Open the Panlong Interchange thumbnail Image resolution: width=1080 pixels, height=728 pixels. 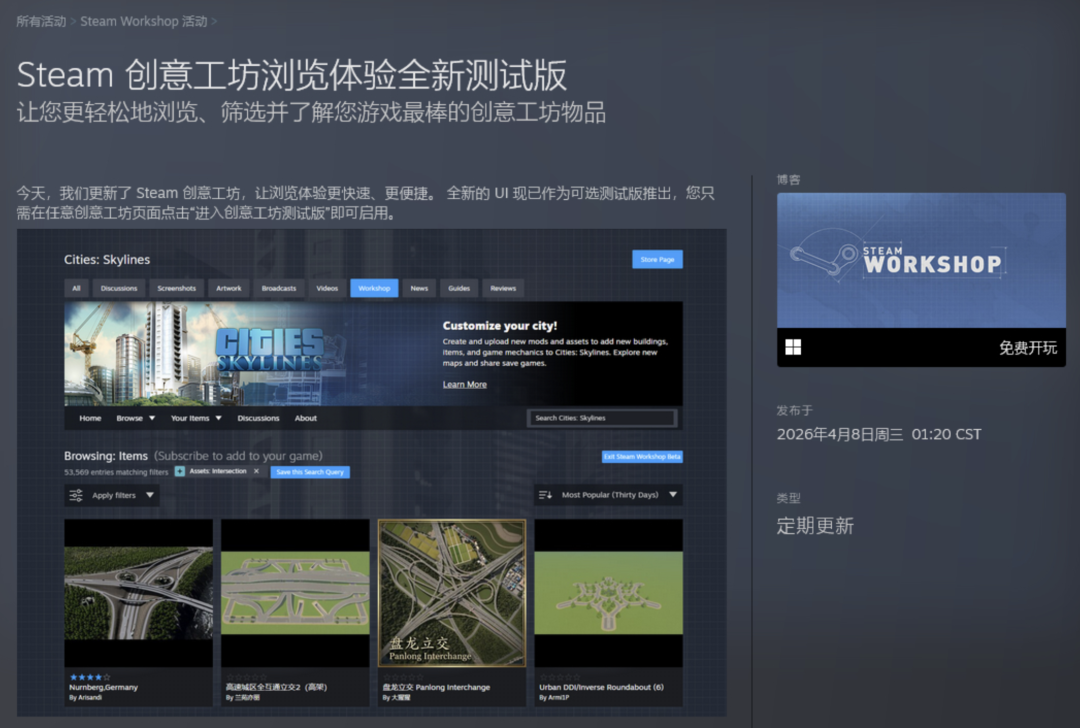tap(452, 592)
